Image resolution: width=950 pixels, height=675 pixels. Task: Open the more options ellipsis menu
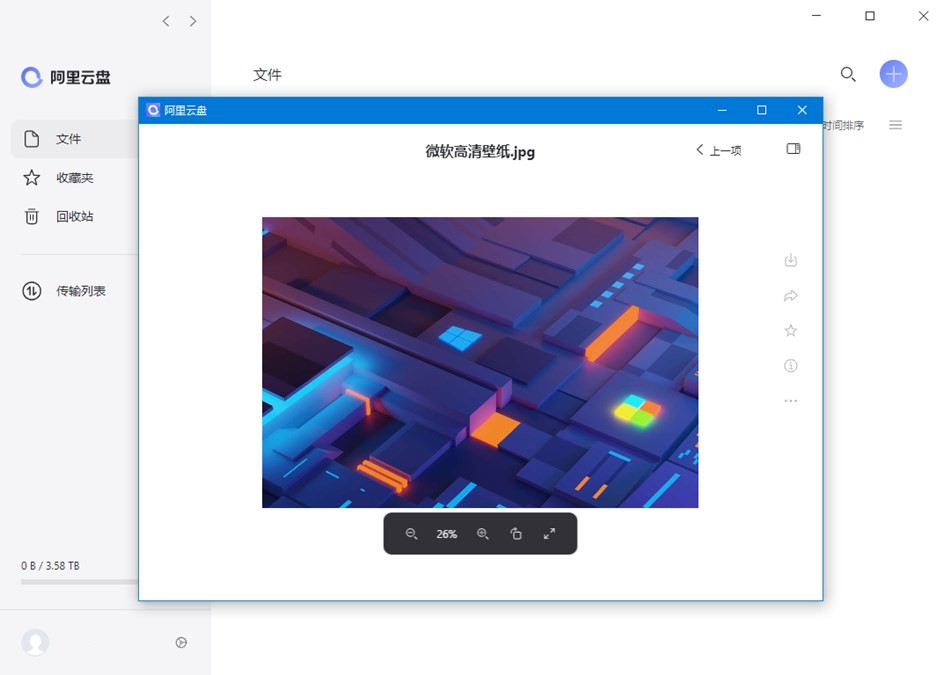(791, 401)
